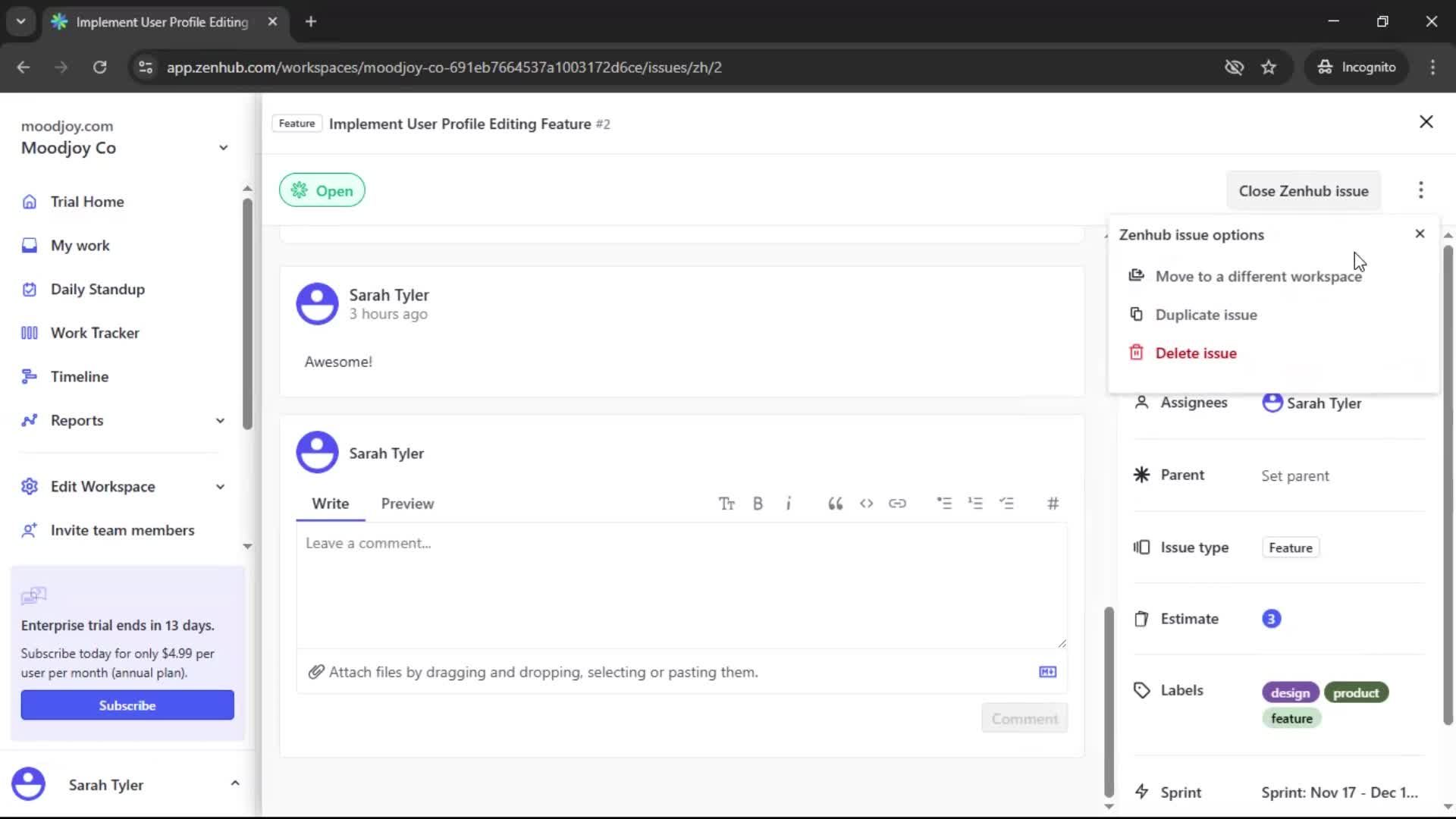Select the green product label

(1356, 692)
